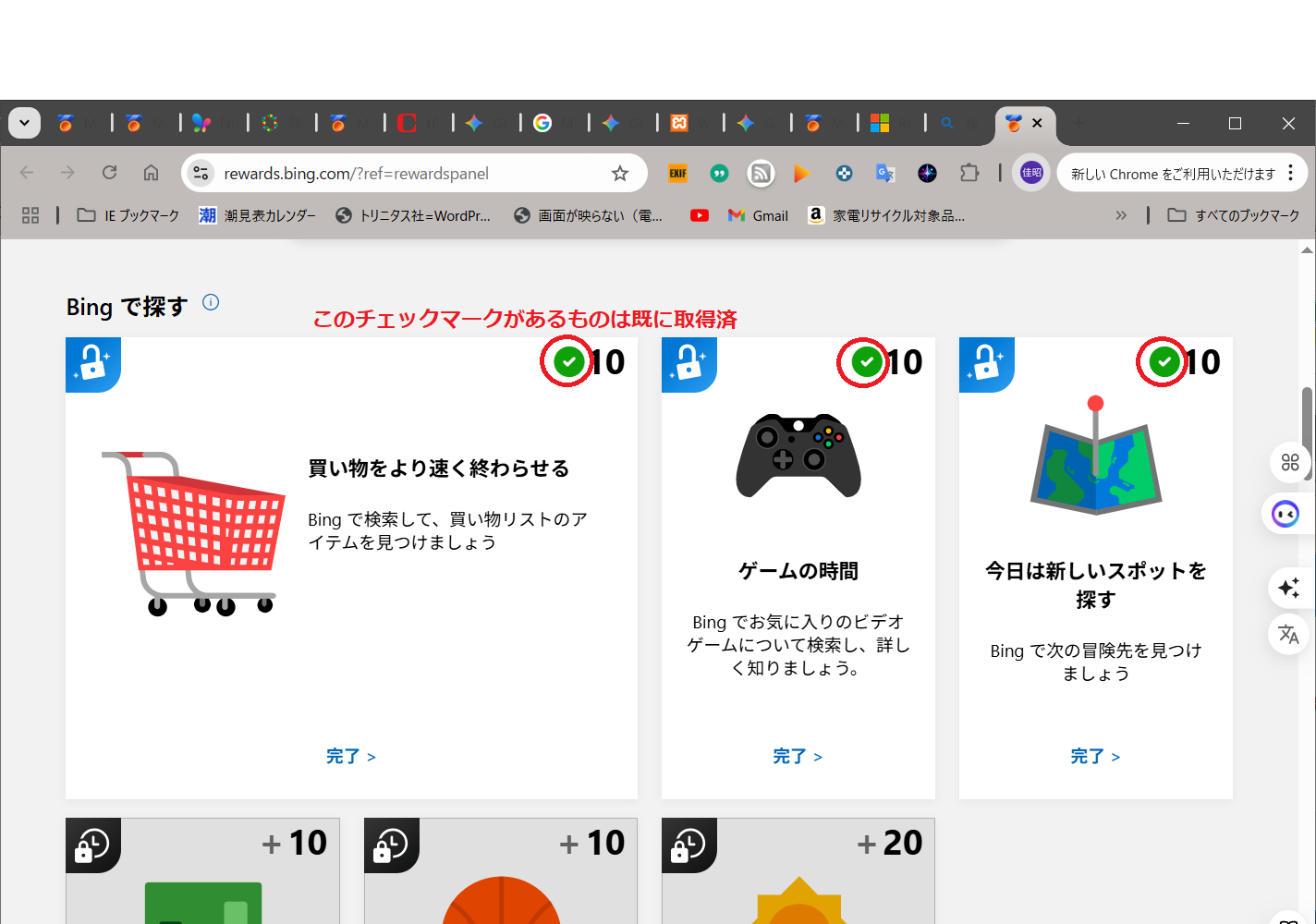Expand hidden bookmarks with double chevron
1316x924 pixels.
[x=1121, y=215]
